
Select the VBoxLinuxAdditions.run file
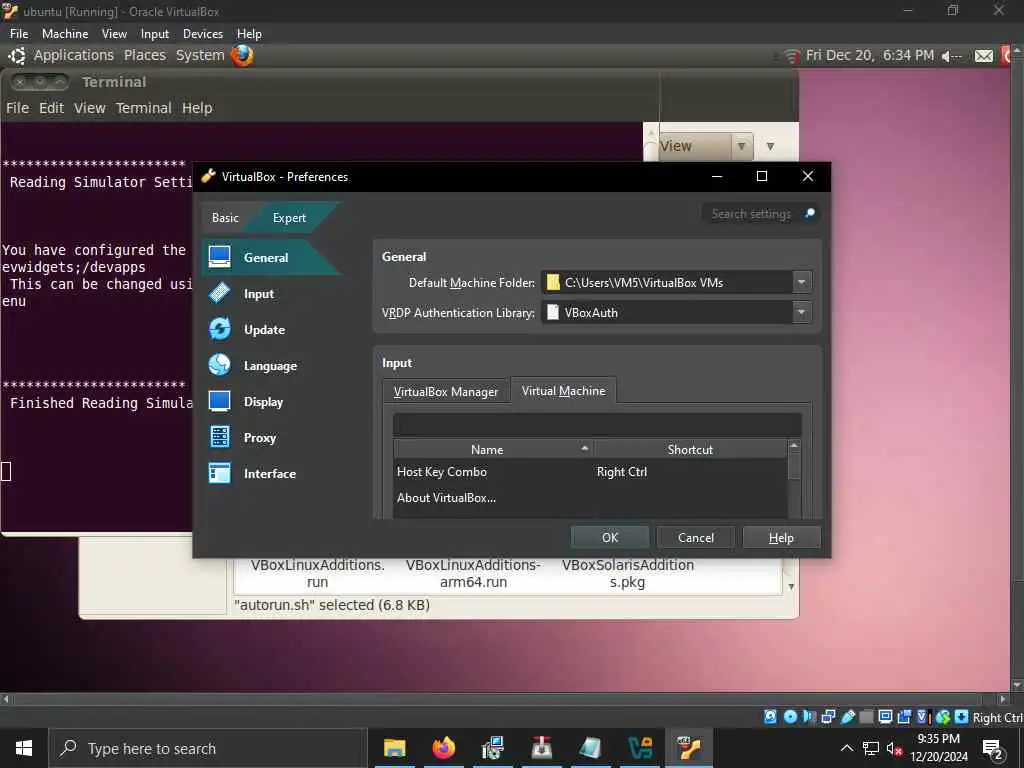point(317,573)
